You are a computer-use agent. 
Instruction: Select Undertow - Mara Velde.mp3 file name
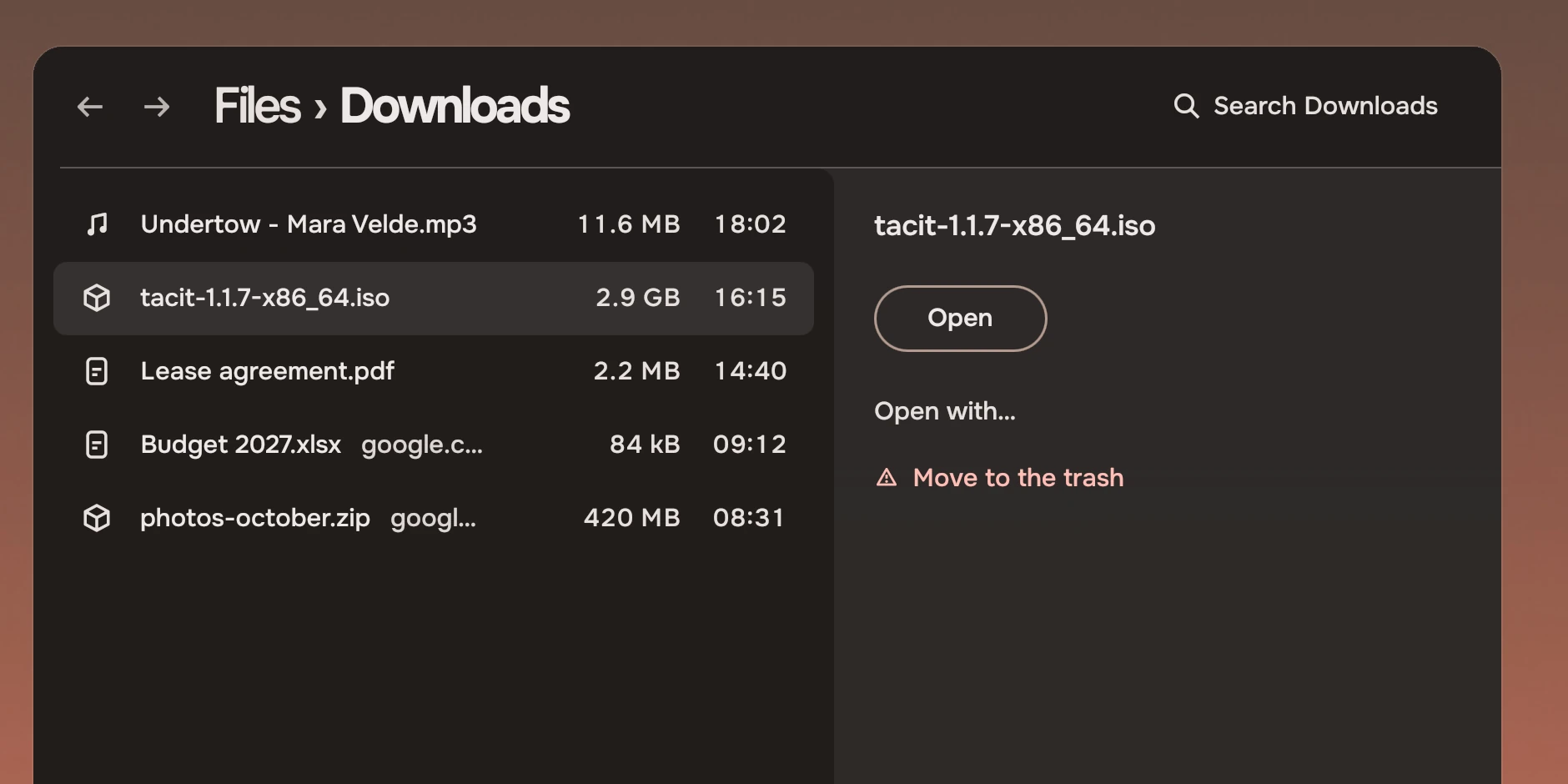coord(309,224)
